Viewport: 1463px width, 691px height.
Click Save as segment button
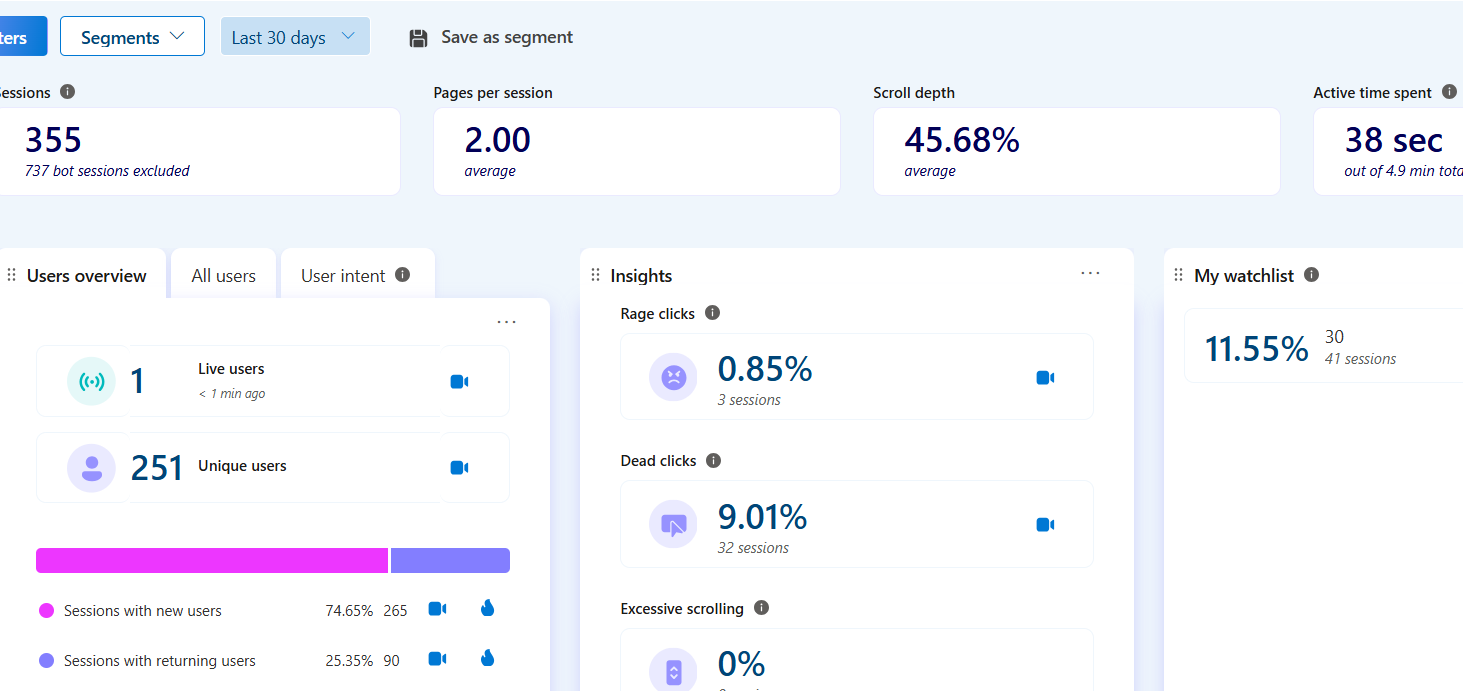click(x=491, y=37)
